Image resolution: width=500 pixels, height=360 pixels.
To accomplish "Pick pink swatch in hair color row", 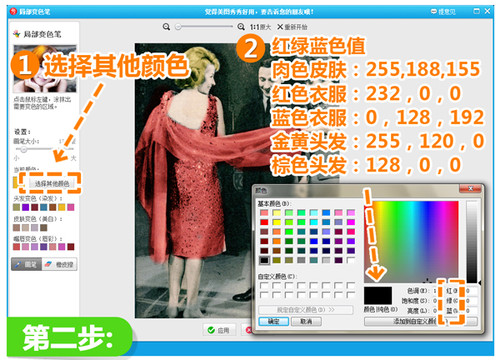I will [x=71, y=207].
